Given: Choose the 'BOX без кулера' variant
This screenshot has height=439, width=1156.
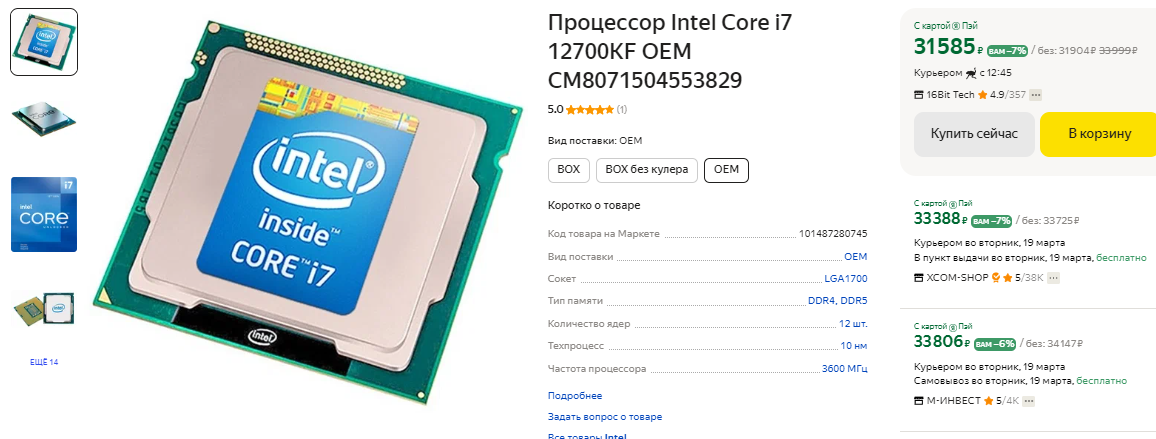Looking at the screenshot, I should click(x=647, y=170).
